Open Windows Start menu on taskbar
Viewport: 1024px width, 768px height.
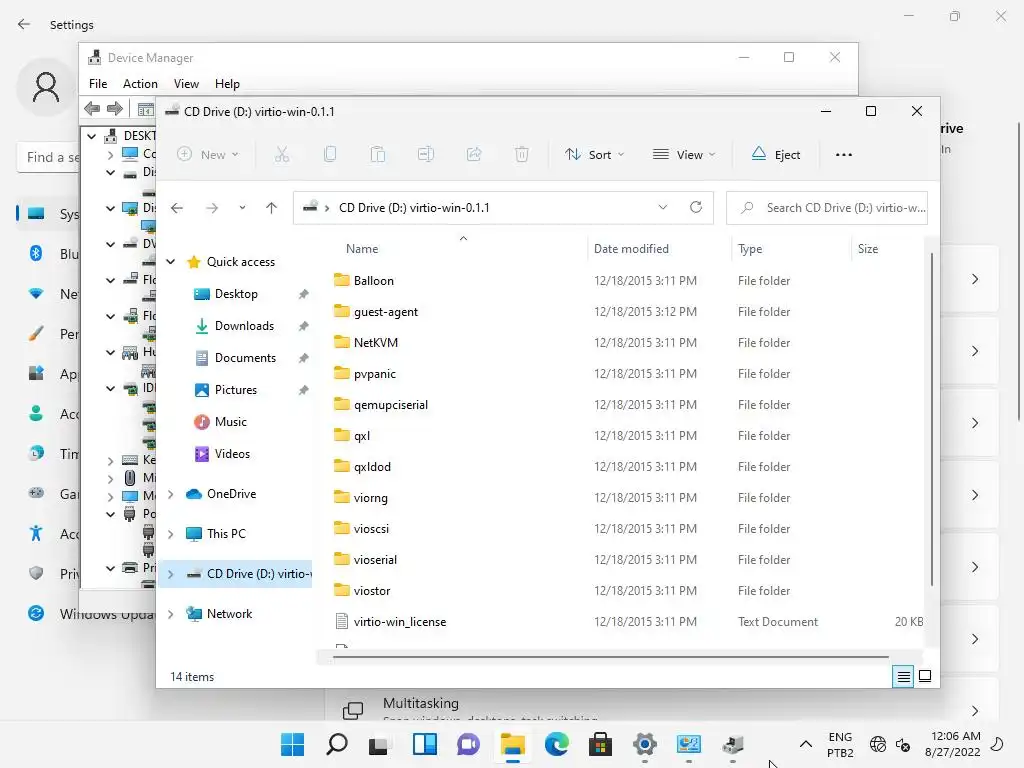[x=293, y=744]
